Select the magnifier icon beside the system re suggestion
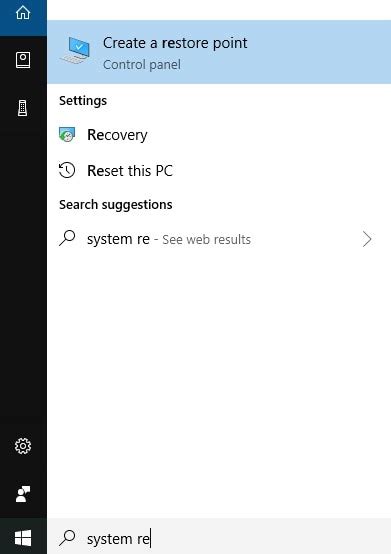Viewport: 391px width, 554px height. [67, 238]
